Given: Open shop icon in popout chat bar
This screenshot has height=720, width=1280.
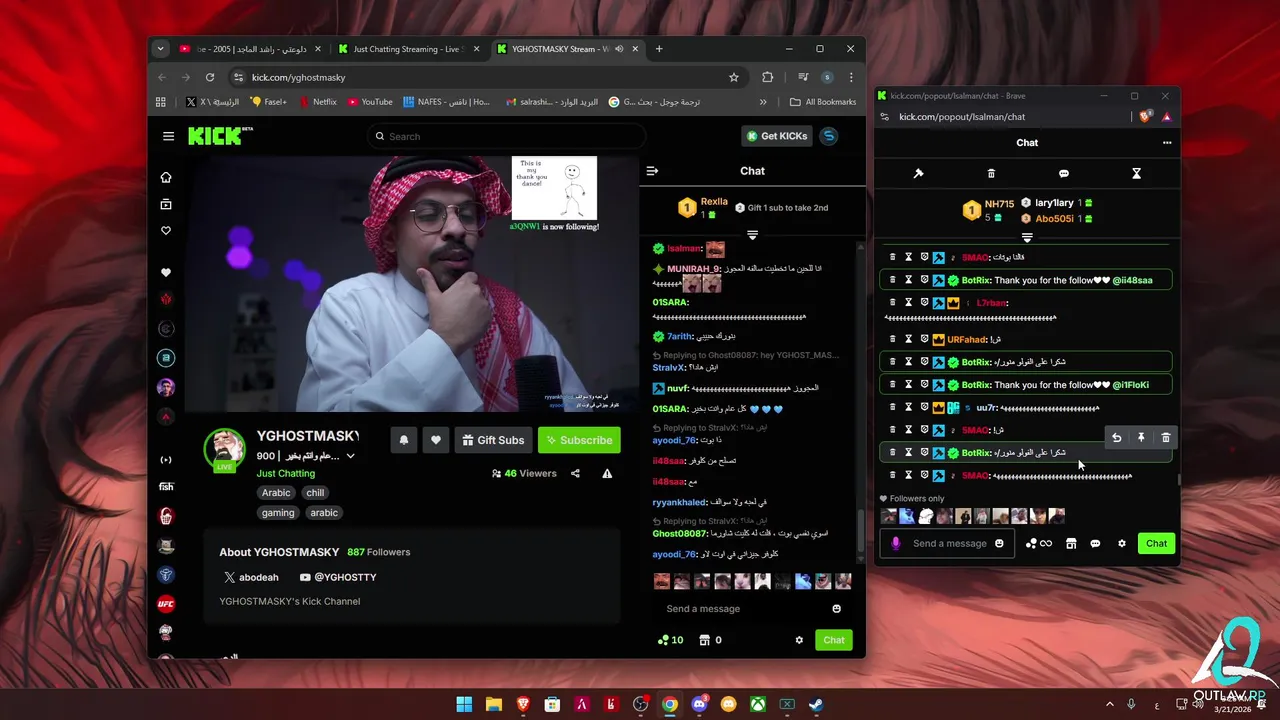Looking at the screenshot, I should click(x=1070, y=543).
